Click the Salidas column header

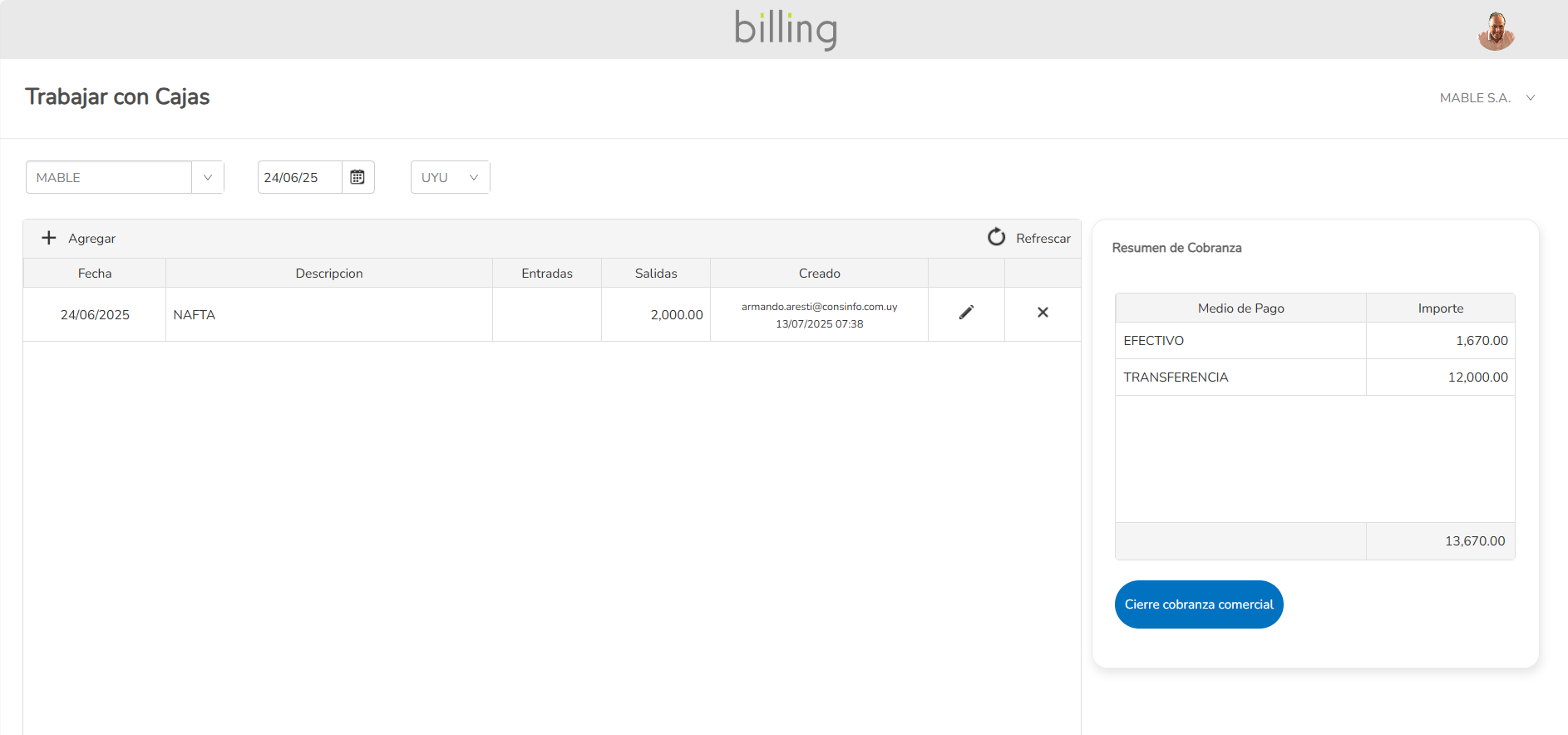[655, 274]
